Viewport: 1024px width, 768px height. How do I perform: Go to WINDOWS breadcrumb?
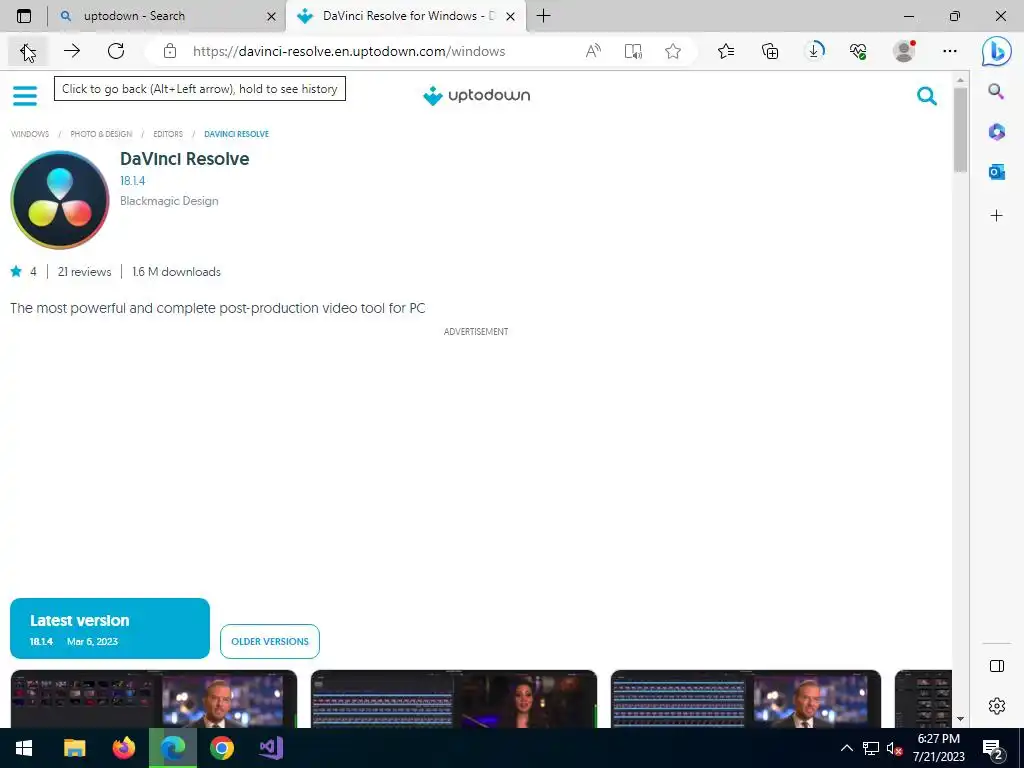point(29,134)
